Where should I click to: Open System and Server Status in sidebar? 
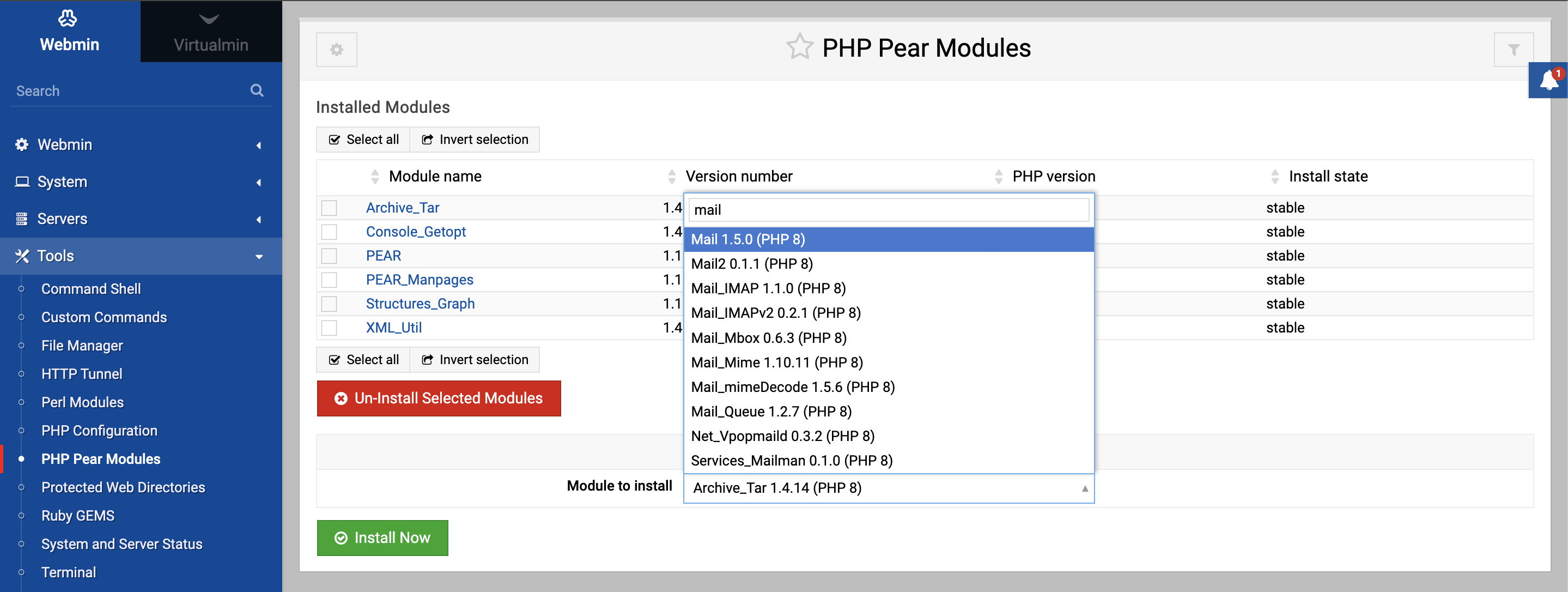click(x=121, y=544)
